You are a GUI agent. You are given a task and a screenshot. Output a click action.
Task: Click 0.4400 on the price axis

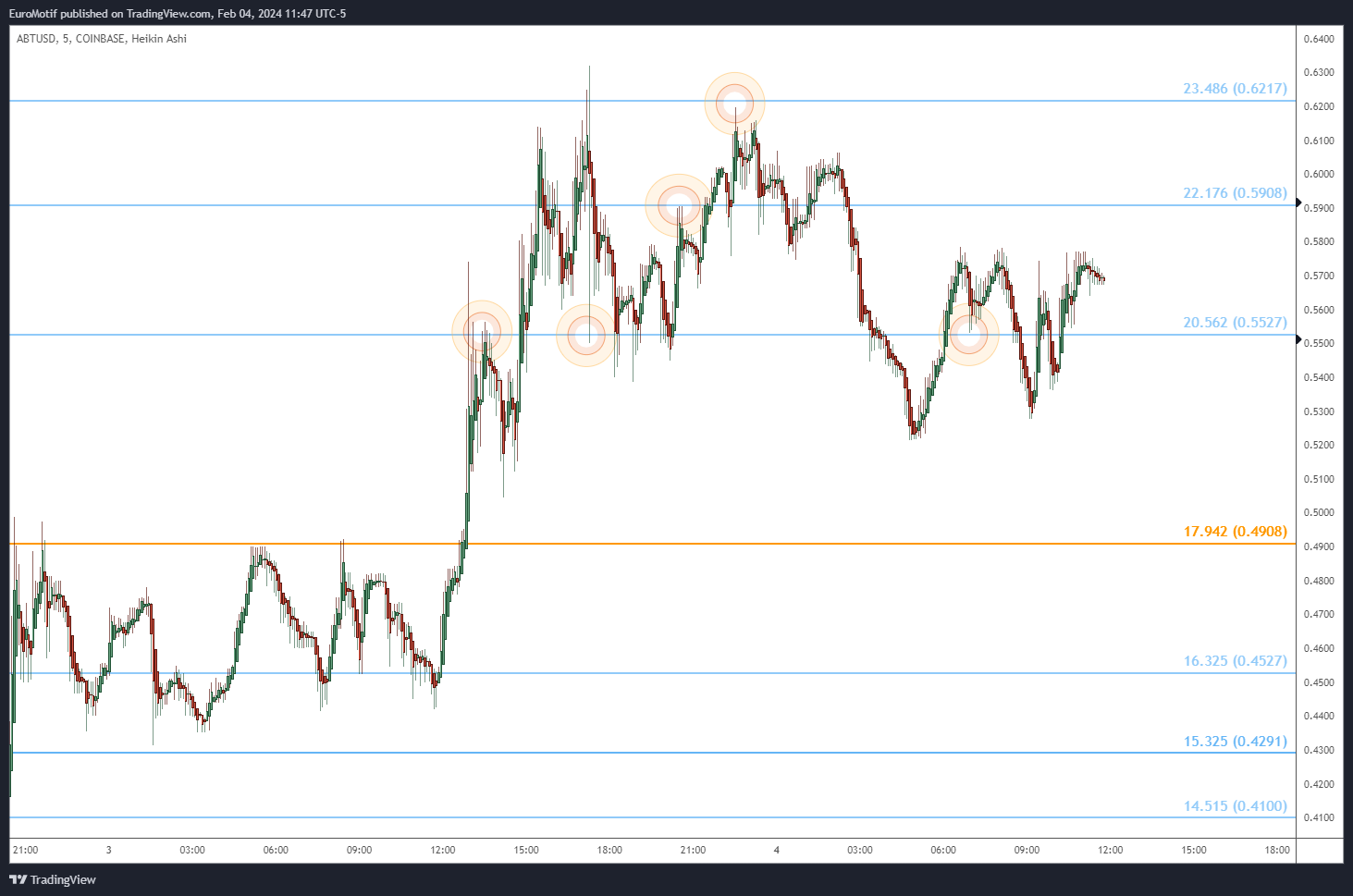click(x=1319, y=716)
